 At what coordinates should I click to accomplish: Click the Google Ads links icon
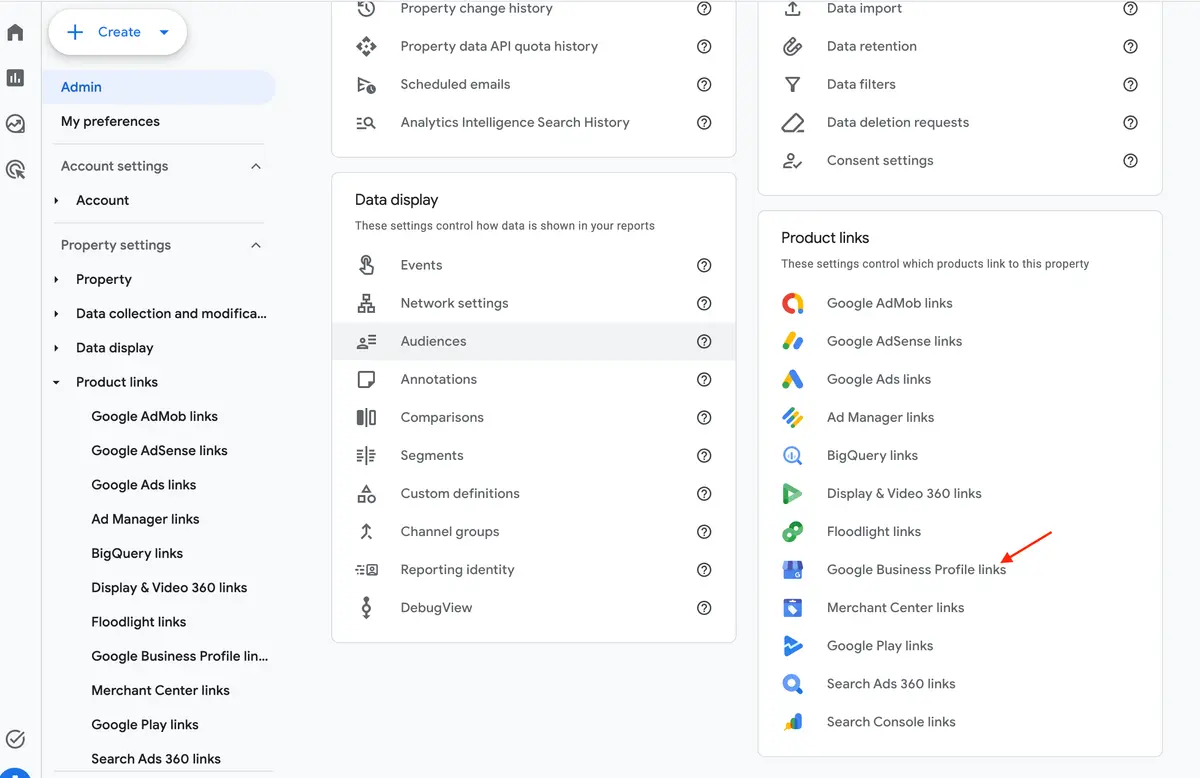[793, 379]
